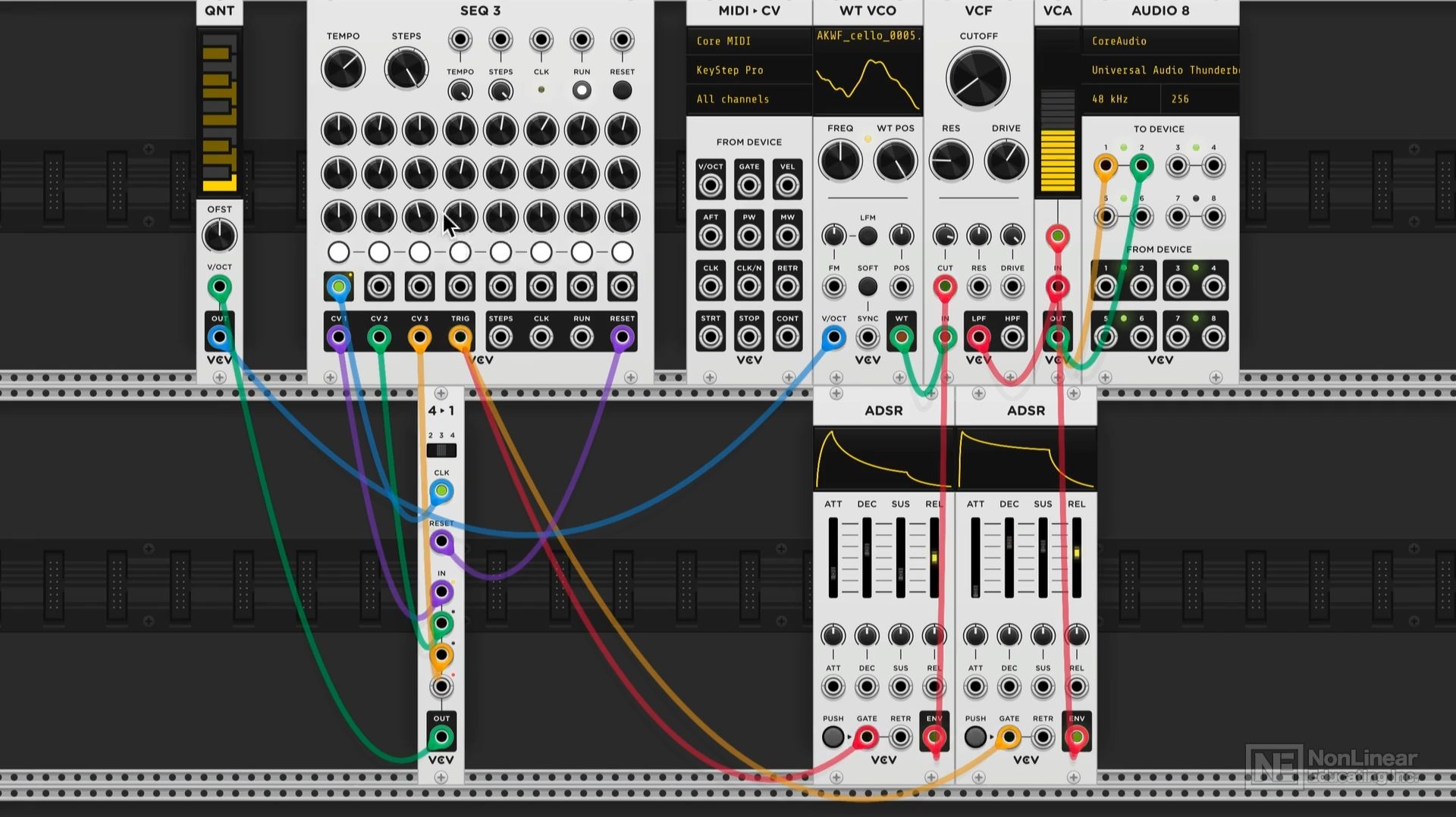Screen dimensions: 1456x817
Task: Click the VCF HPF output jack
Action: (x=1012, y=337)
